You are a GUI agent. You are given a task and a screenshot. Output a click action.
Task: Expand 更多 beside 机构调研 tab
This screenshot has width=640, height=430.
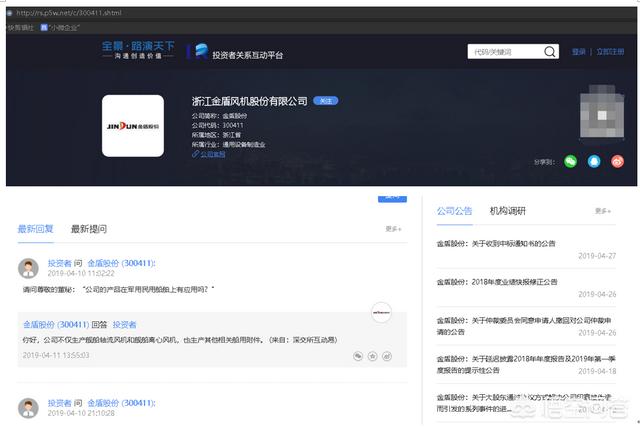(602, 211)
